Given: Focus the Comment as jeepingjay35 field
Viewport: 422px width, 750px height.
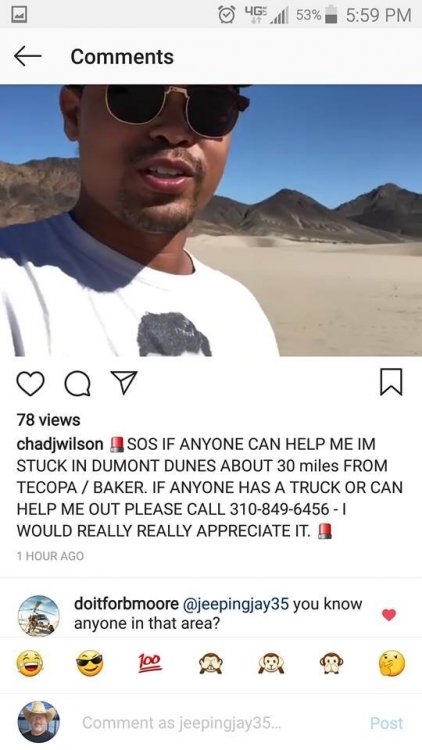Looking at the screenshot, I should click(x=182, y=723).
